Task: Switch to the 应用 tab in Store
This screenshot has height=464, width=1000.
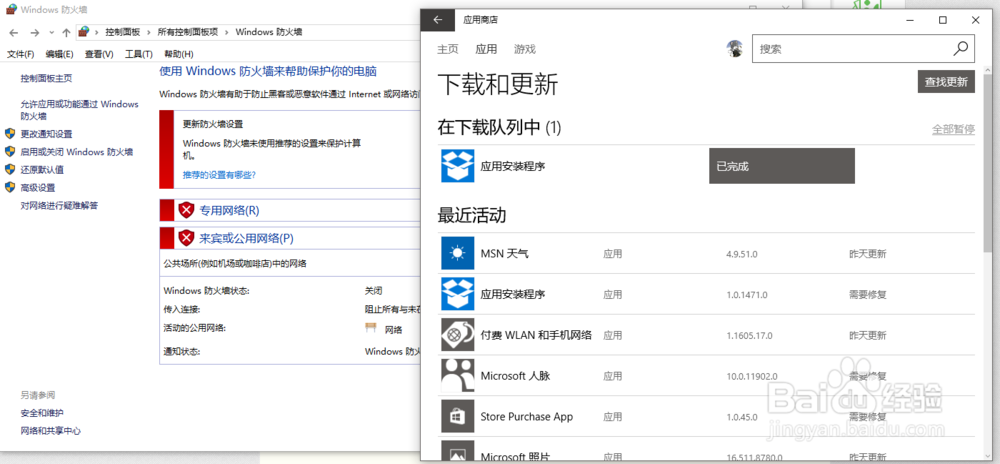Action: click(x=486, y=49)
